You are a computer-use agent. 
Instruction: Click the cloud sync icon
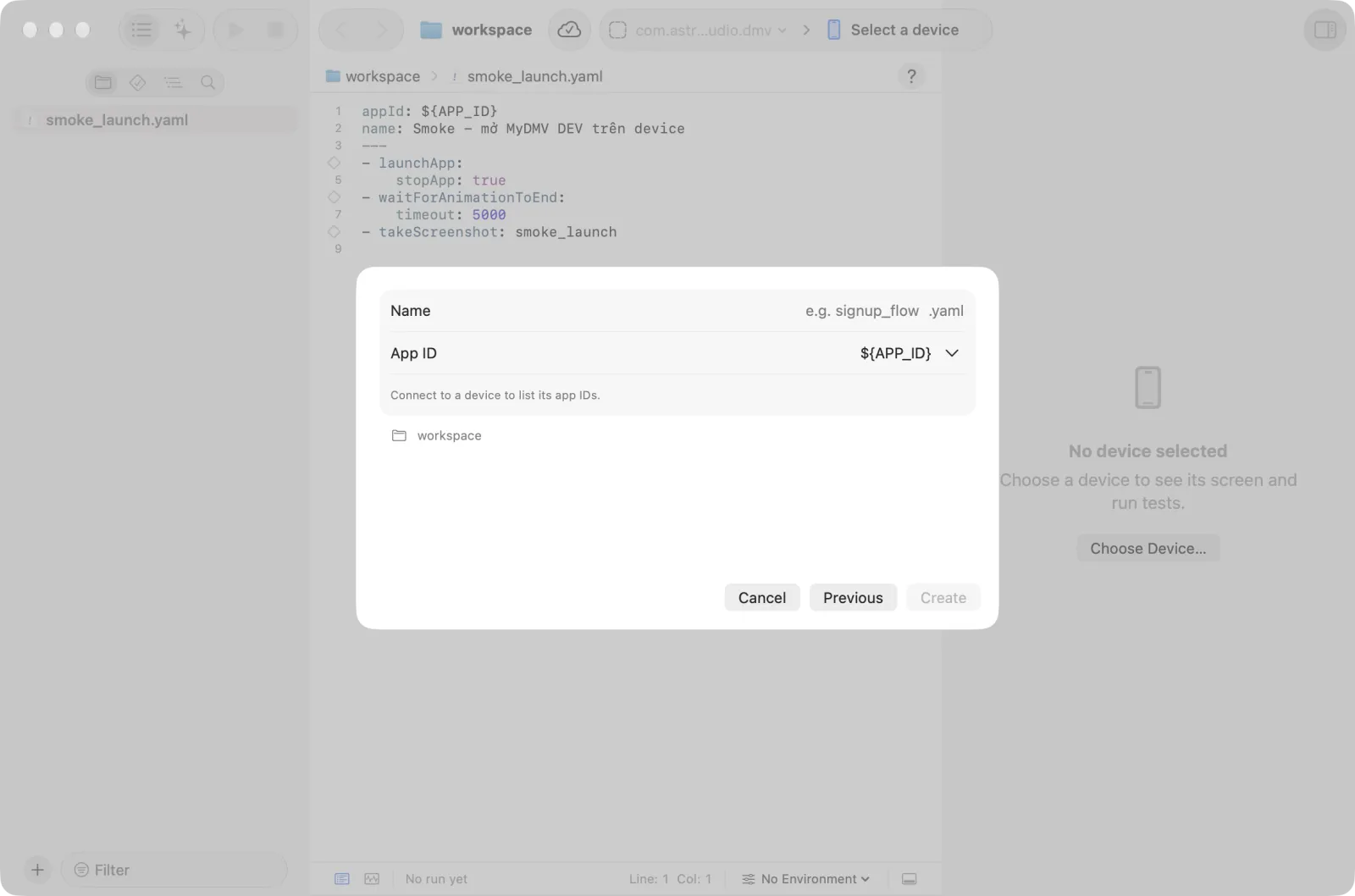click(x=569, y=30)
